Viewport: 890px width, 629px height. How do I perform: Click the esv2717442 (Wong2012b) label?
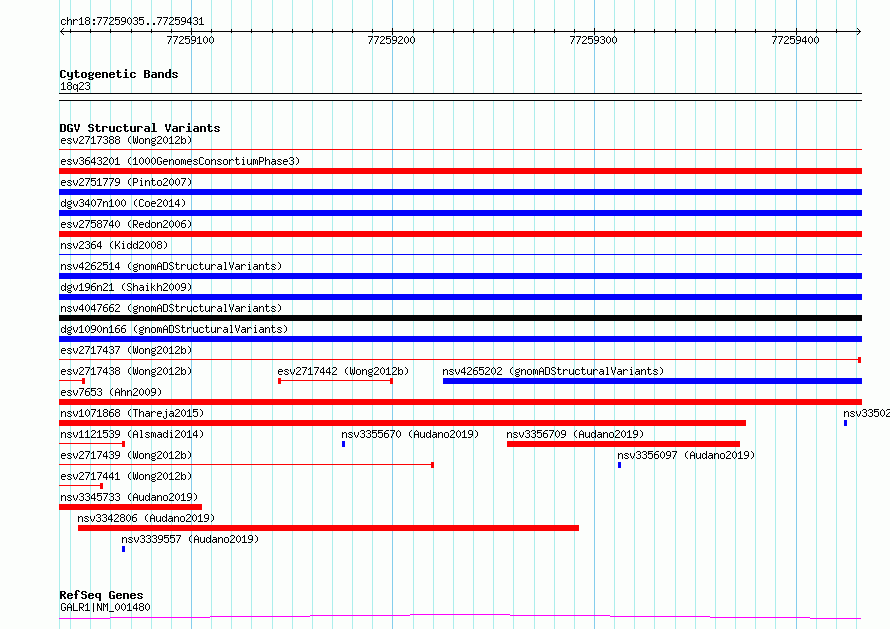point(343,371)
